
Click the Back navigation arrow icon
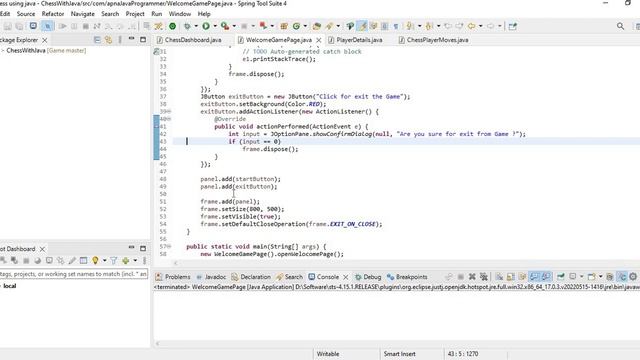coord(471,26)
